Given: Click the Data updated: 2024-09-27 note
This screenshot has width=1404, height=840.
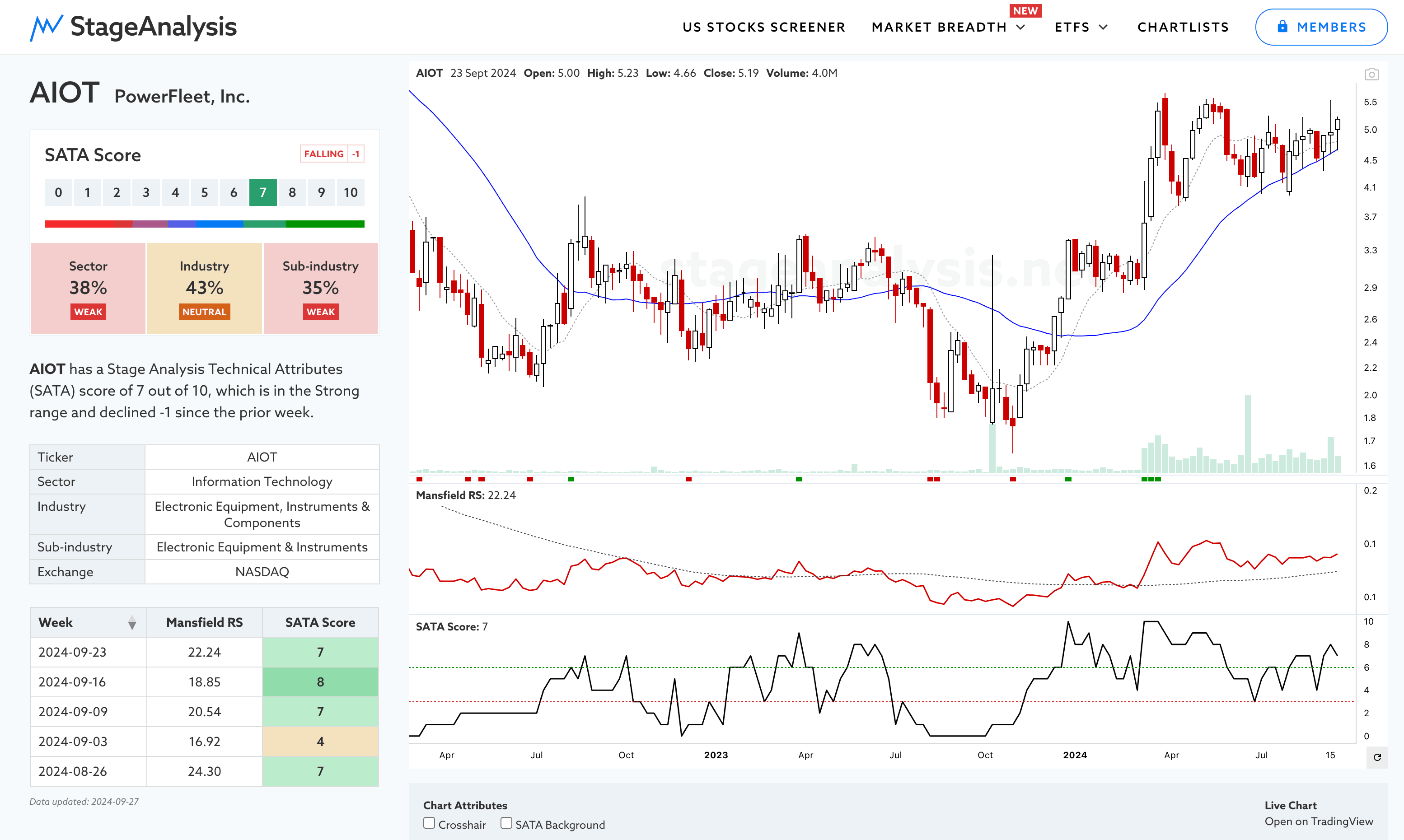Looking at the screenshot, I should [x=84, y=802].
